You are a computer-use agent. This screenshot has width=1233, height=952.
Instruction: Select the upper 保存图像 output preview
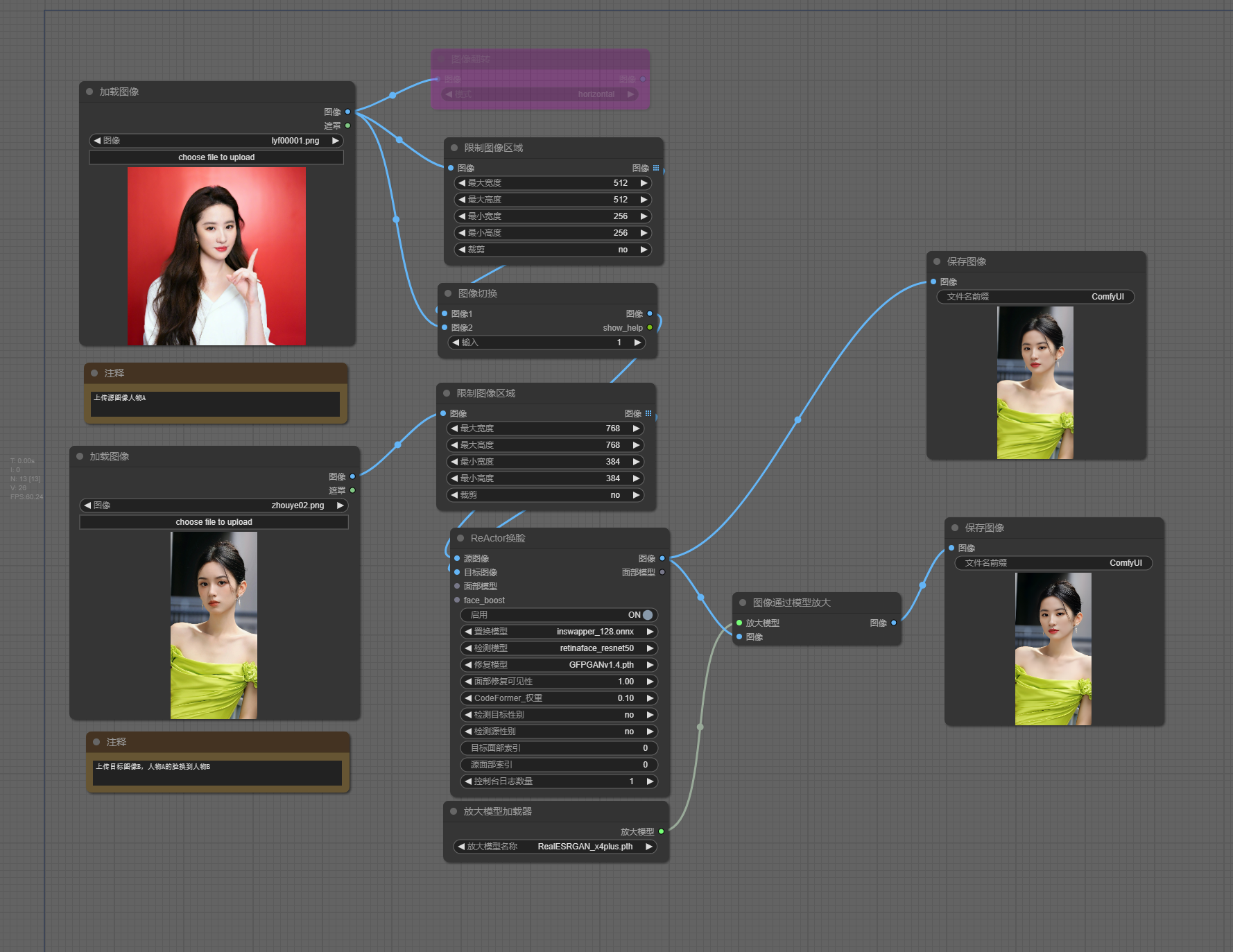point(1035,383)
